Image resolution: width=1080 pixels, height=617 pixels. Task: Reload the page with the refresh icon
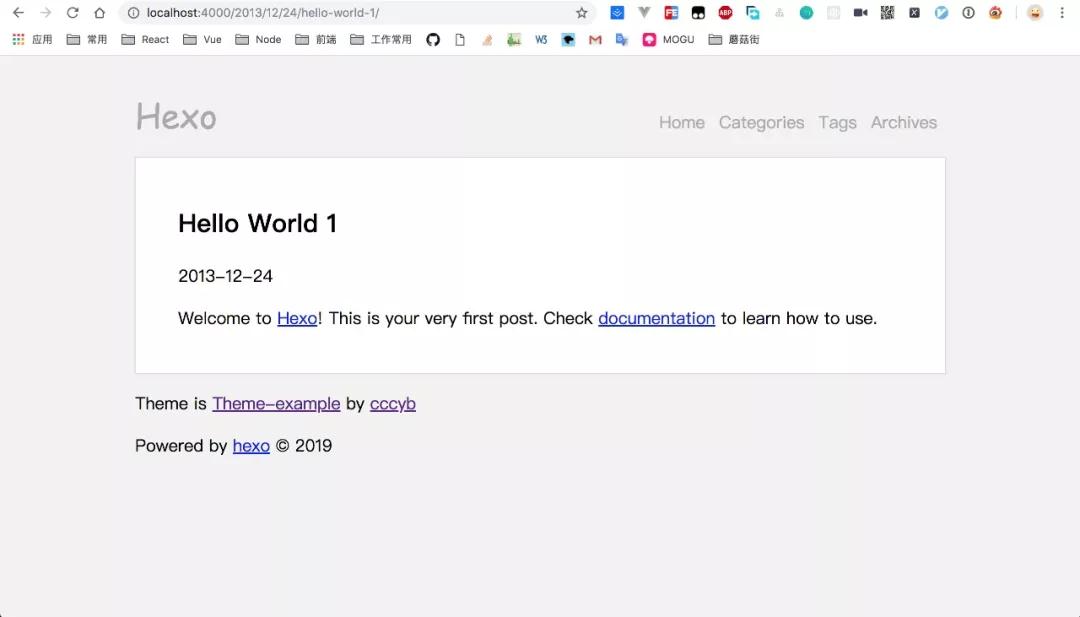coord(72,12)
